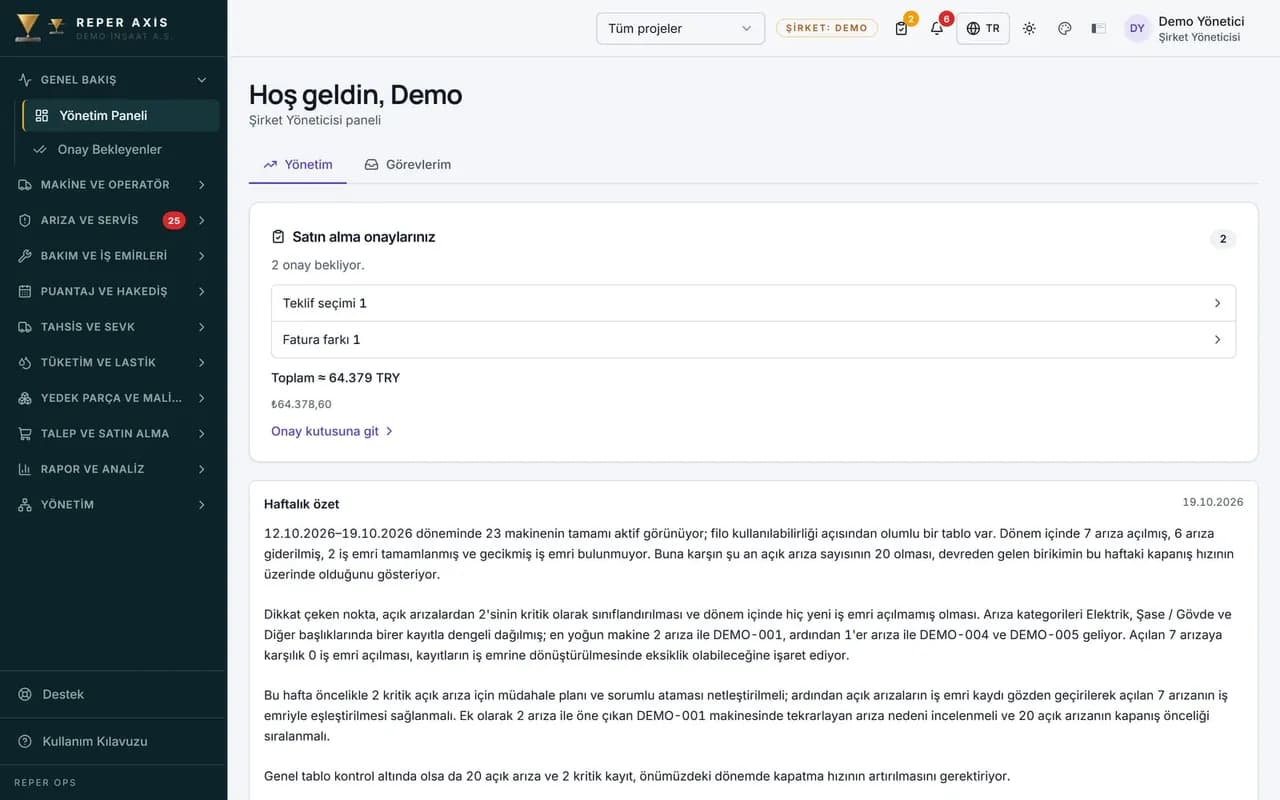Screen dimensions: 1280x800
Task: Switch to the Görevlerim tab
Action: coord(408,164)
